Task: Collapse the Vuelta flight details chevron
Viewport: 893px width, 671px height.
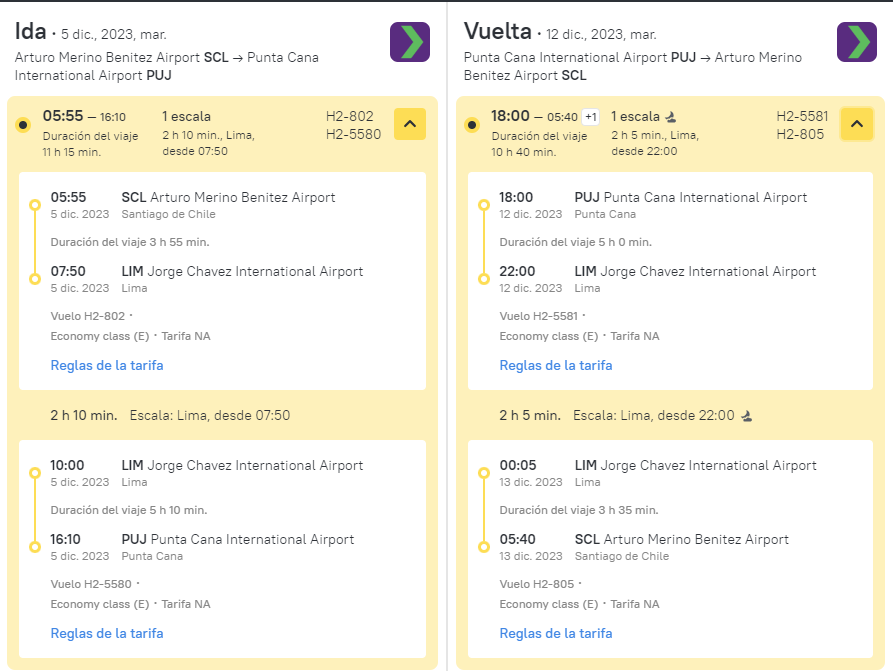Action: point(857,124)
